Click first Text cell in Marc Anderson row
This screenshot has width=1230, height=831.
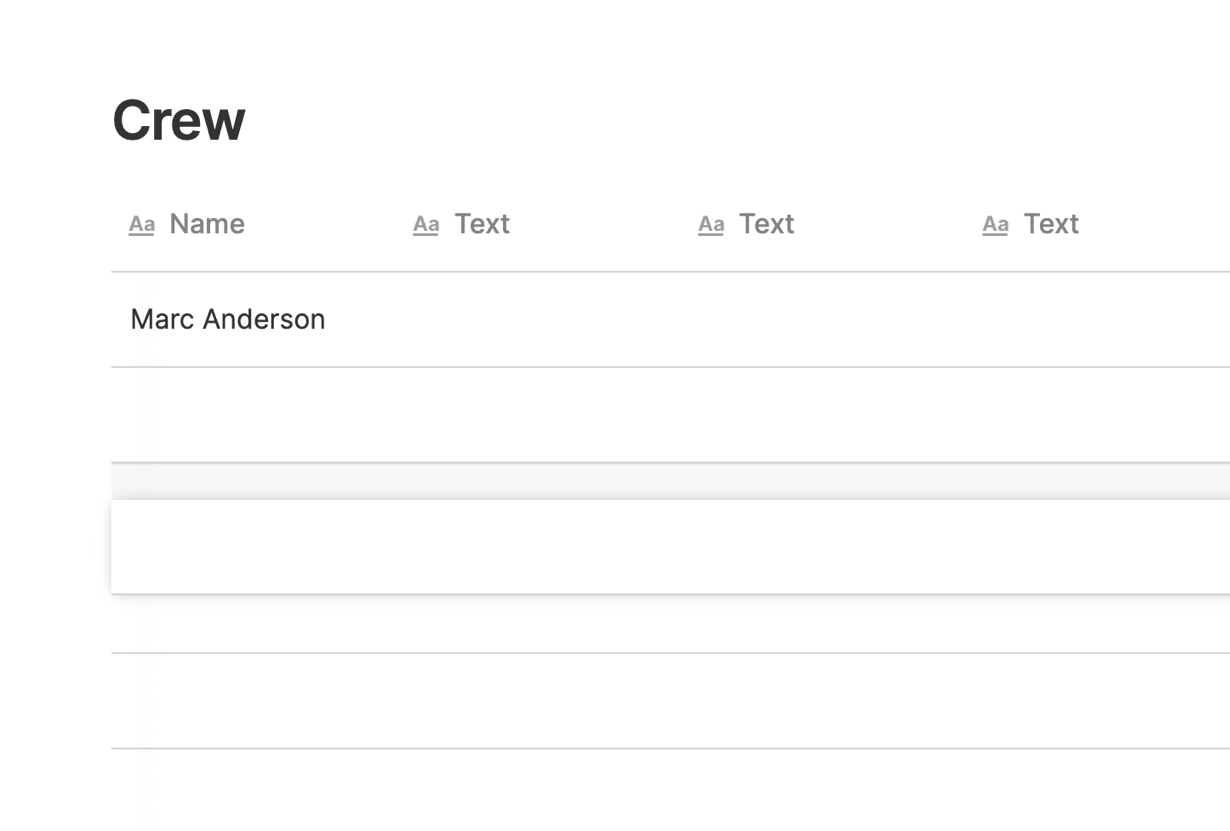tap(540, 319)
